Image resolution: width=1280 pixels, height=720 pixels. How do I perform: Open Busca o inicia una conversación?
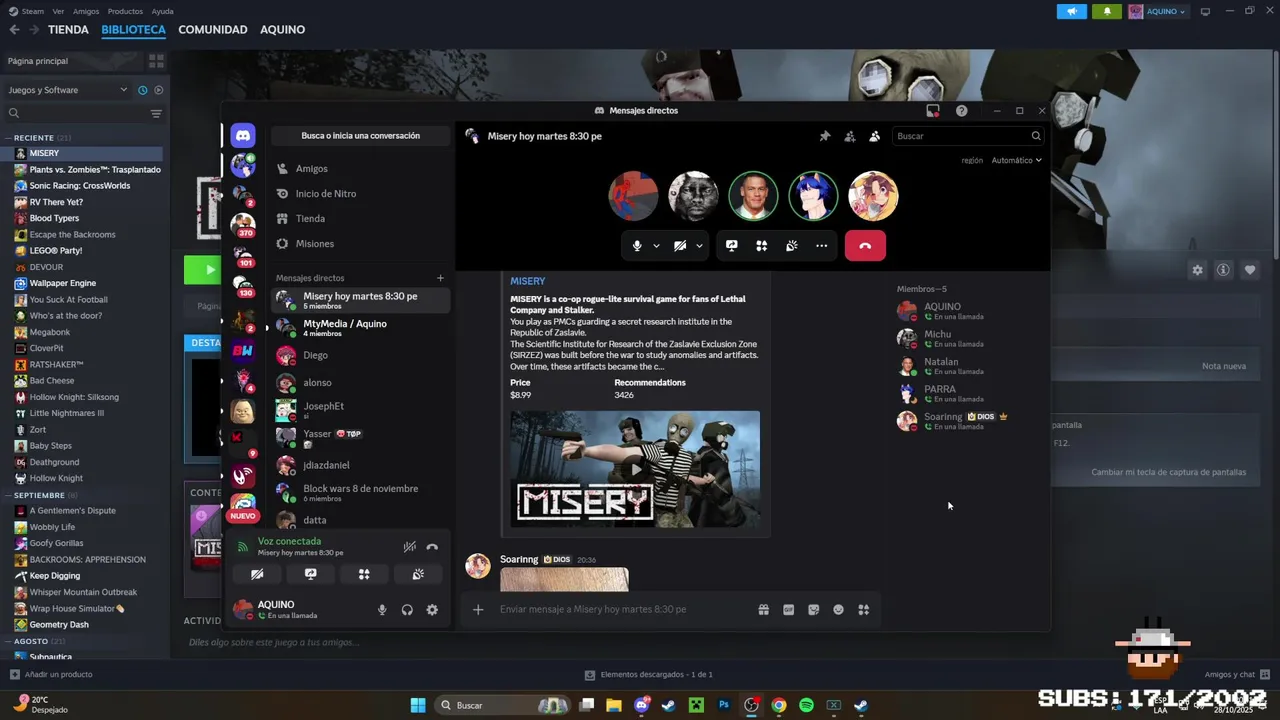(x=360, y=136)
